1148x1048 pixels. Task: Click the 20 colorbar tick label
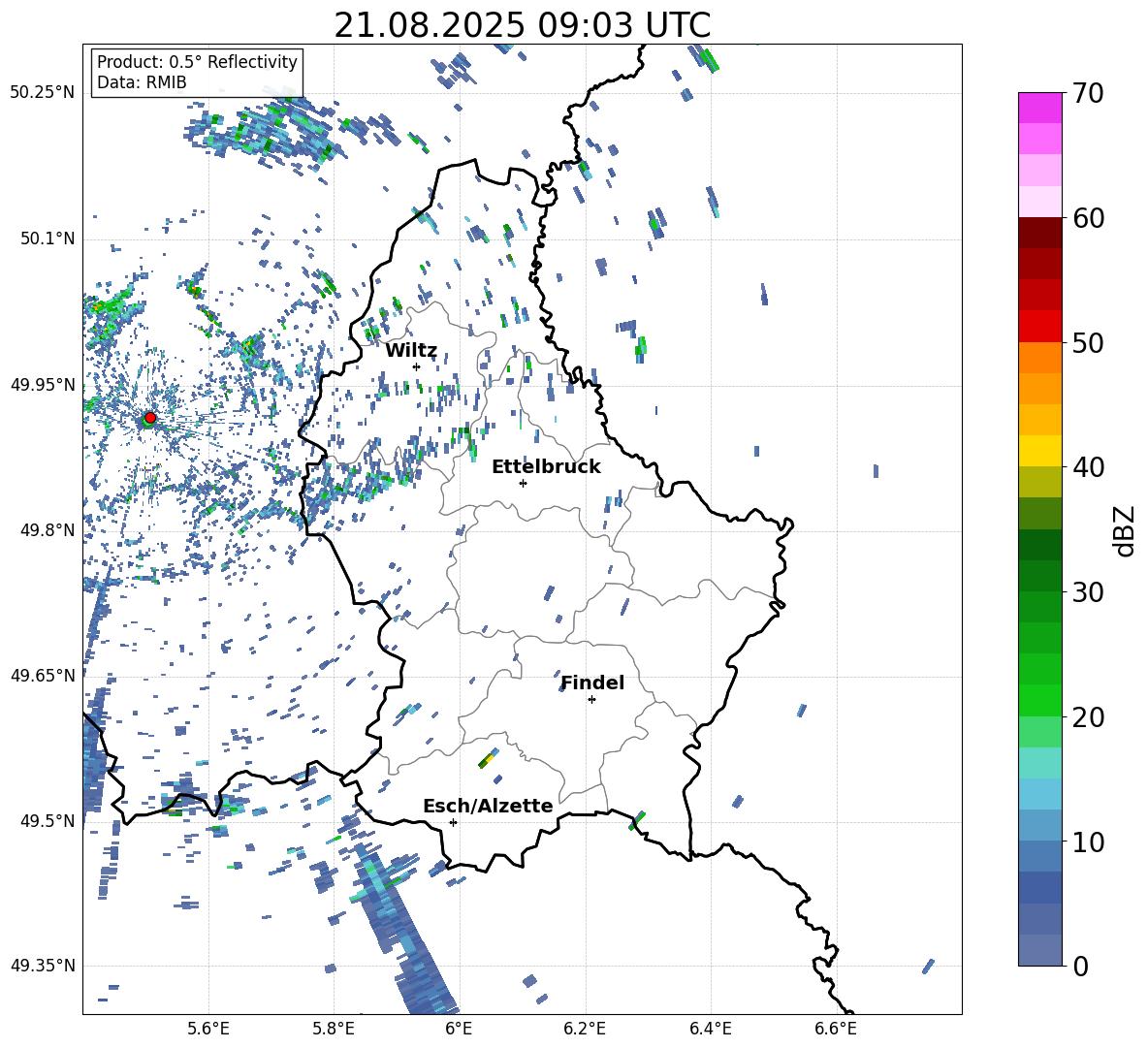point(1088,717)
